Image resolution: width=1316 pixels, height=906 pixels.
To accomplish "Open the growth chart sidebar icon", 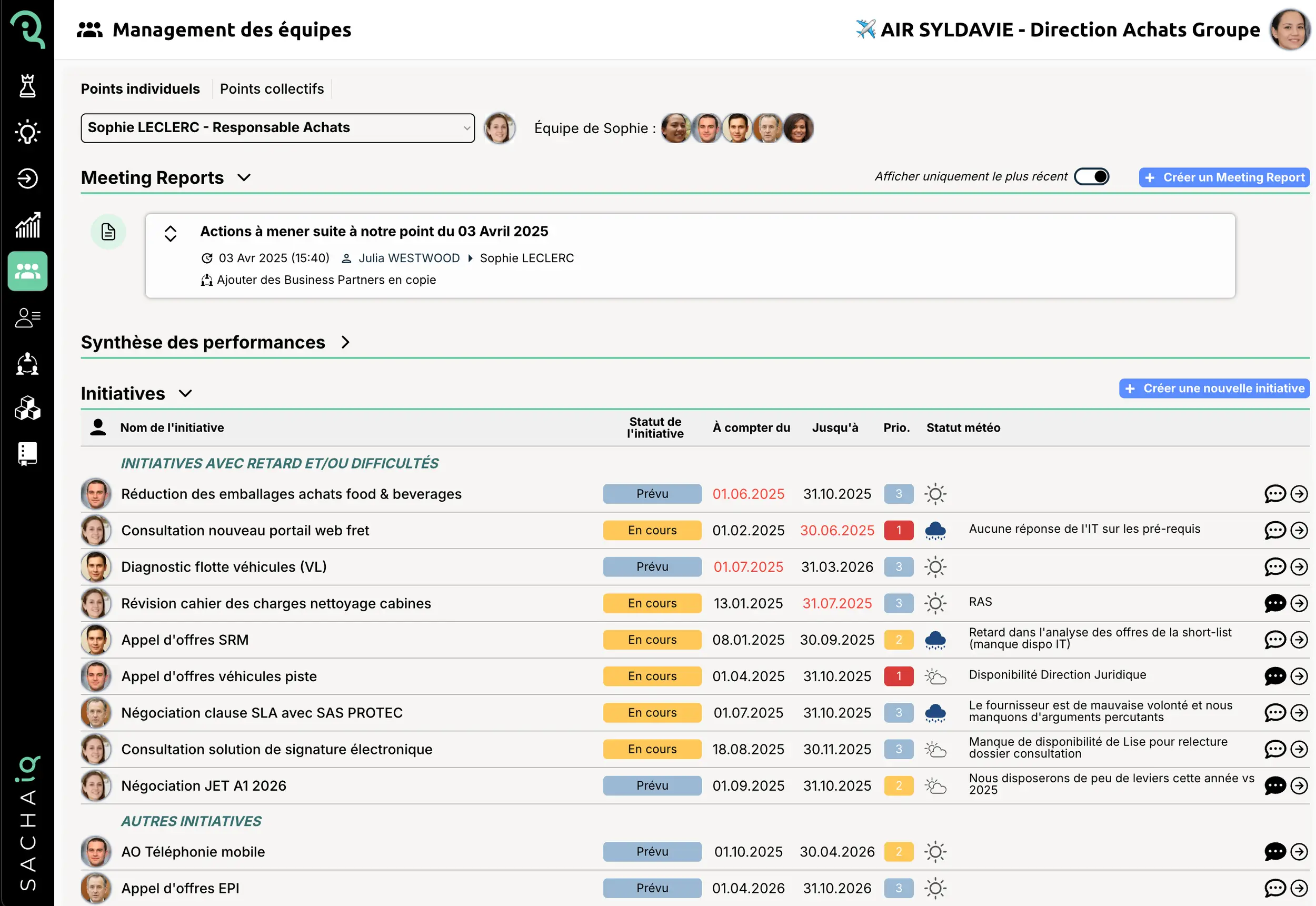I will coord(27,225).
